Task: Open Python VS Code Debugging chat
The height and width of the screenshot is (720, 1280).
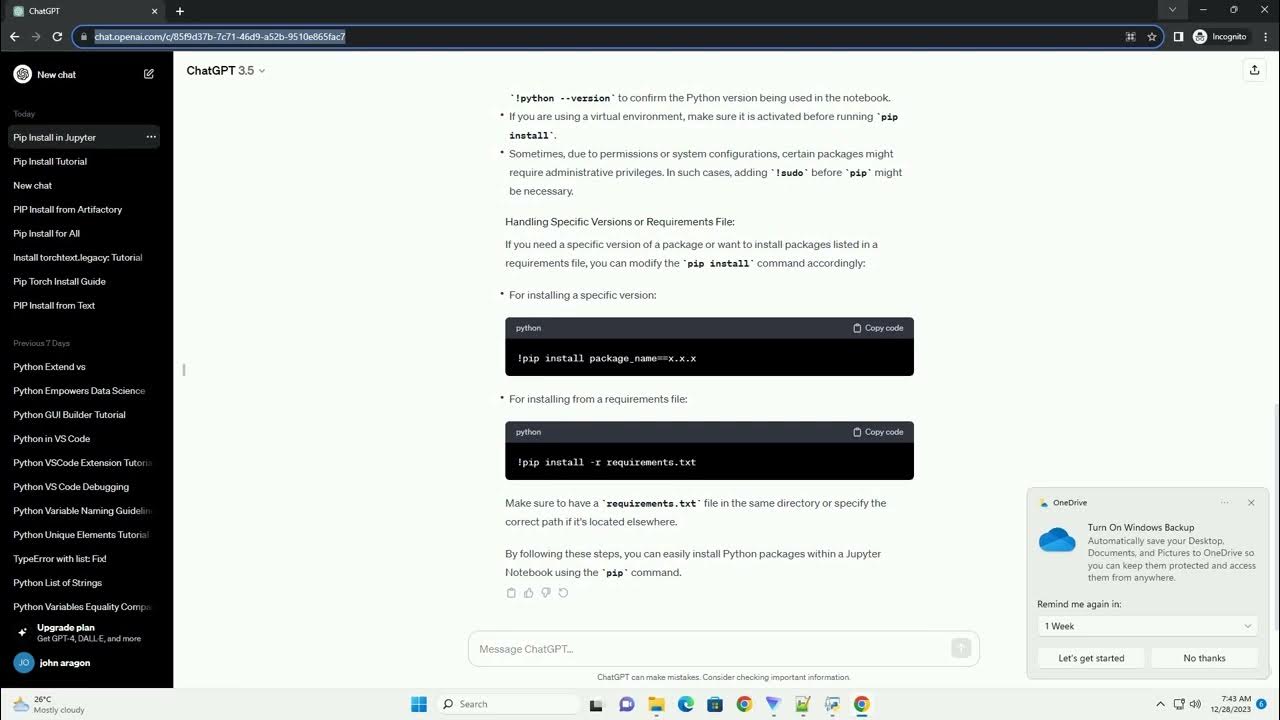Action: [86, 486]
